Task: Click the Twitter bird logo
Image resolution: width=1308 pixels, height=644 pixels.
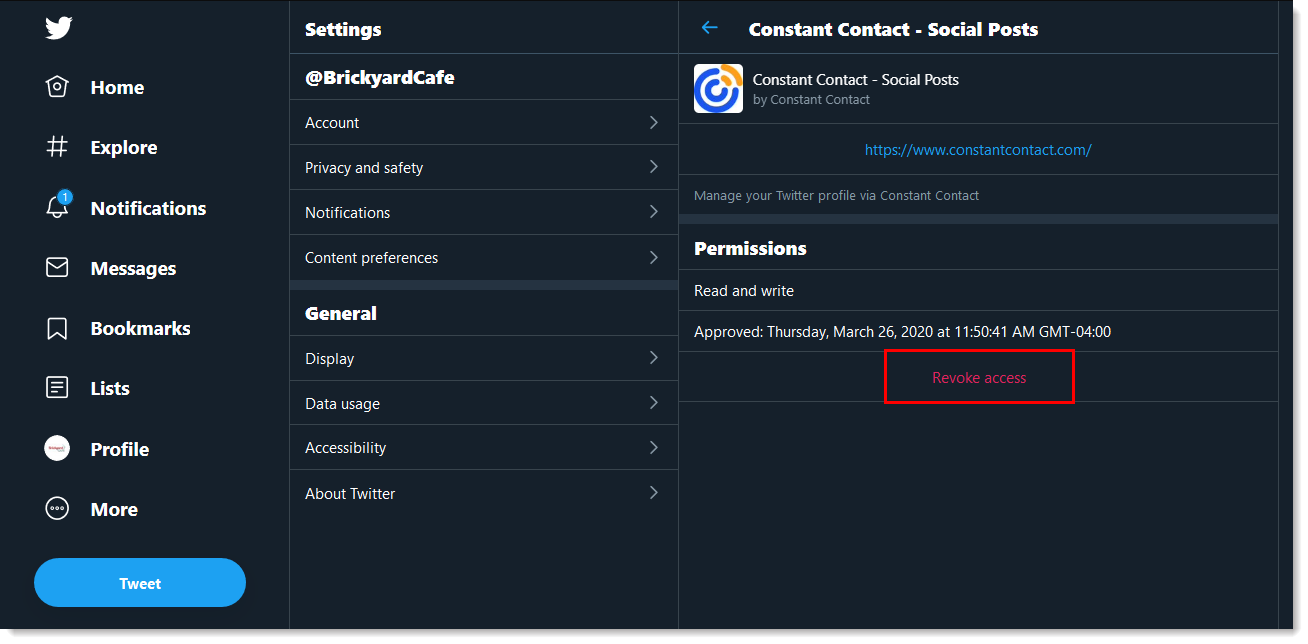Action: click(x=58, y=28)
